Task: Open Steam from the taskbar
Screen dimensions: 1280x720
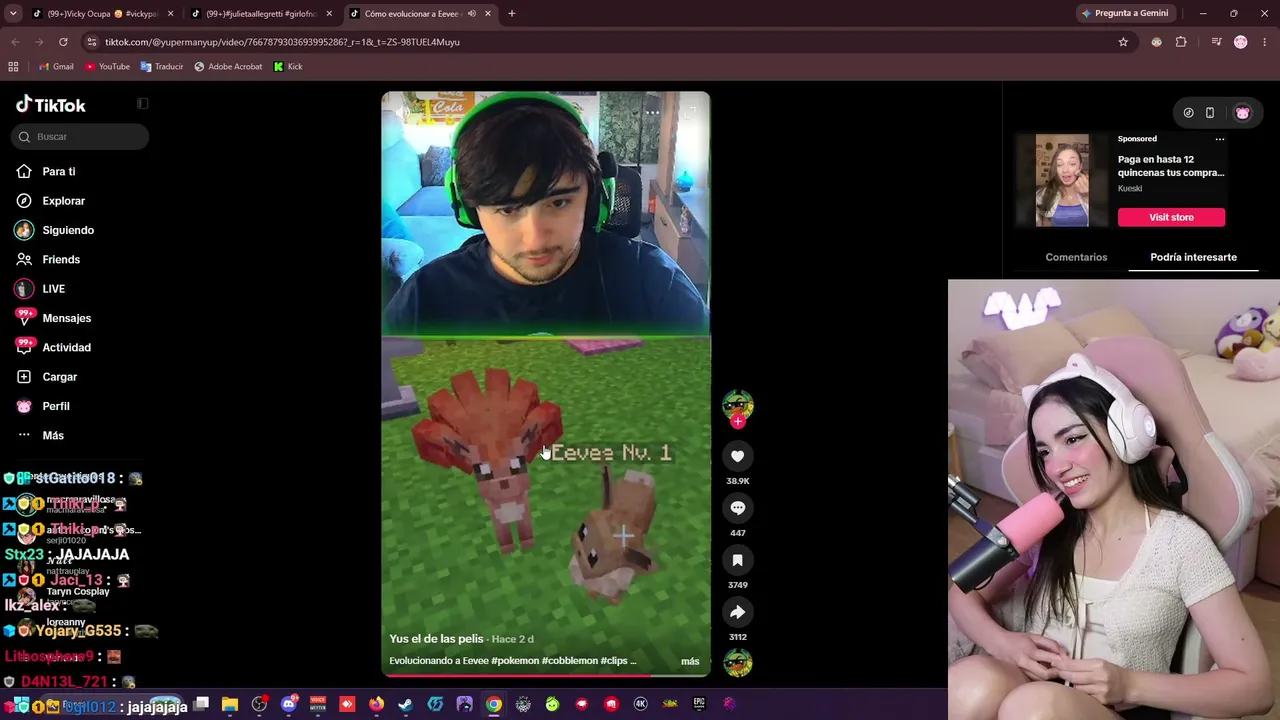Action: pos(406,704)
